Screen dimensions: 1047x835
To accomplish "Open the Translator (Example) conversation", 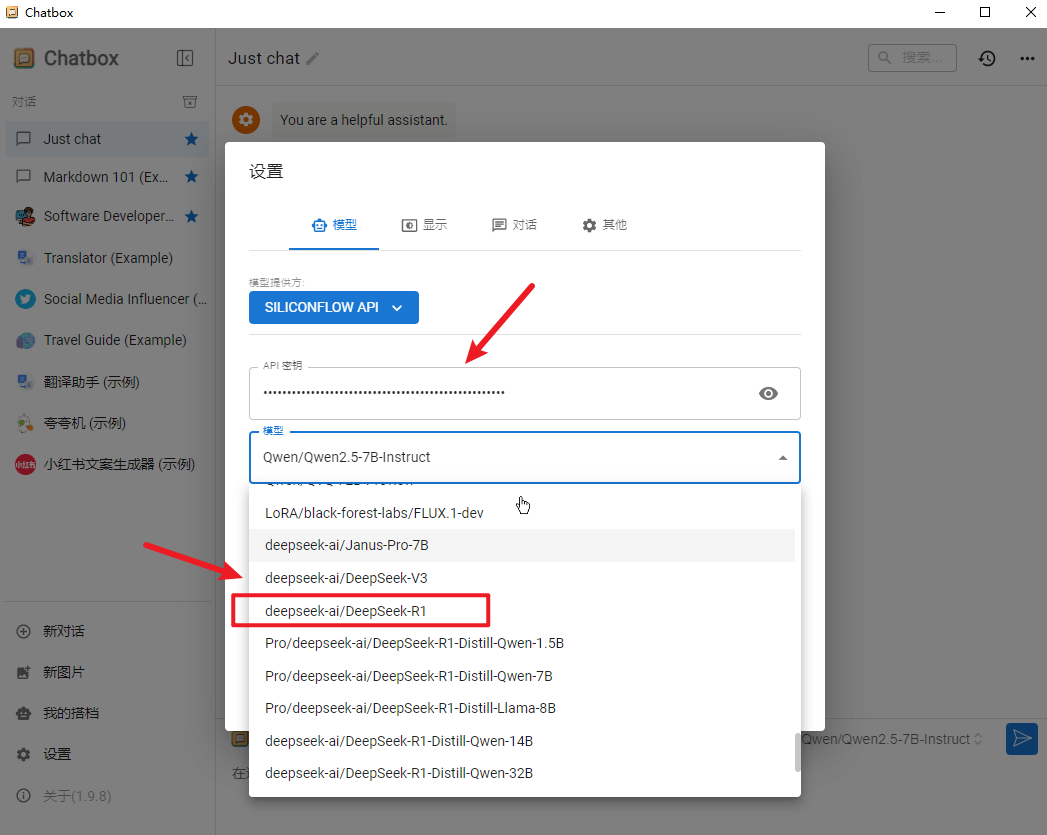I will point(108,258).
